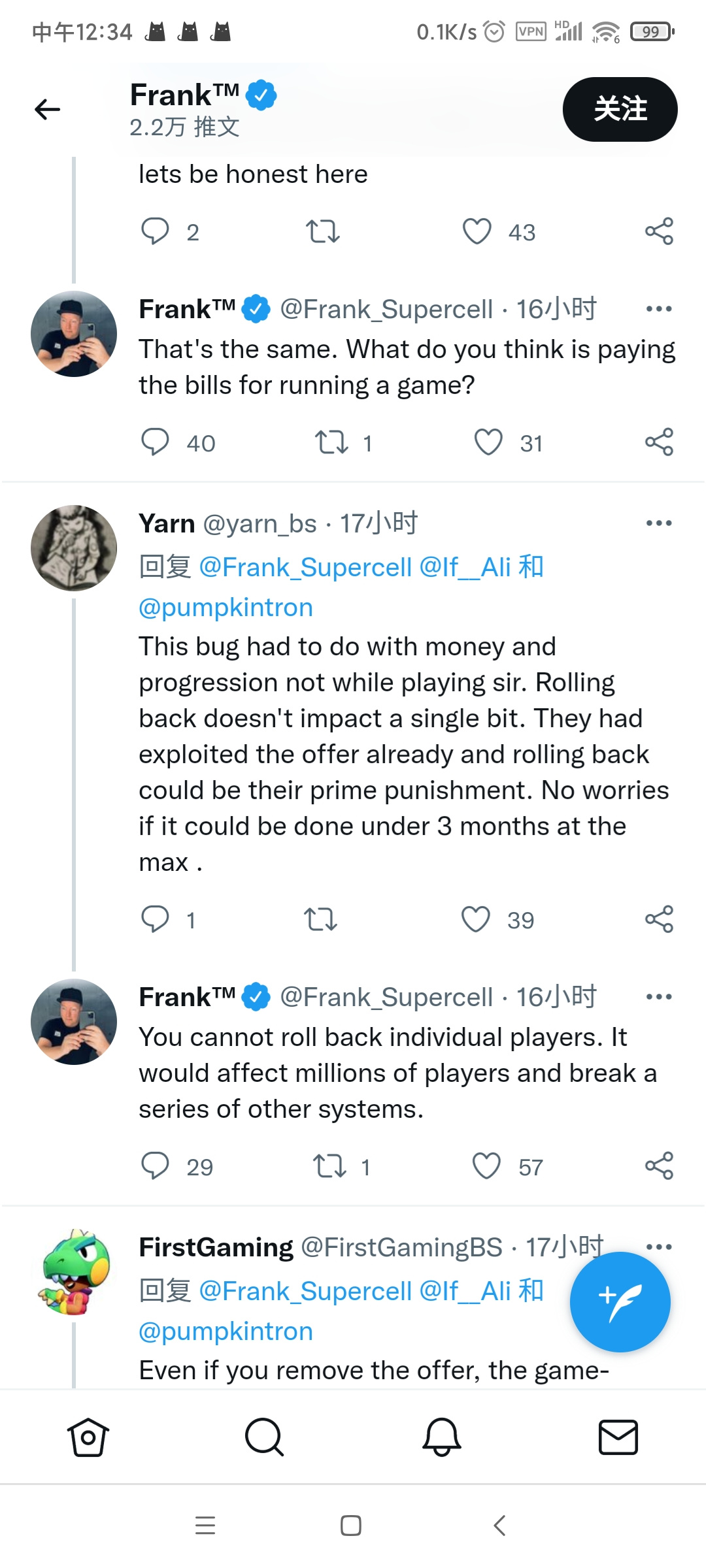The height and width of the screenshot is (1568, 706).
Task: Retweet Frank's tweet about paying the bills
Action: tap(331, 442)
